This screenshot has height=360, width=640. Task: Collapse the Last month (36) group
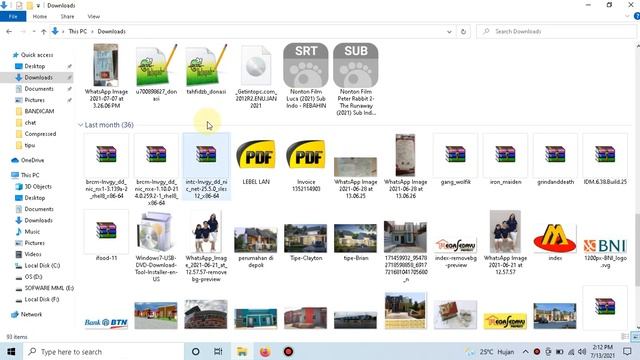coord(80,125)
